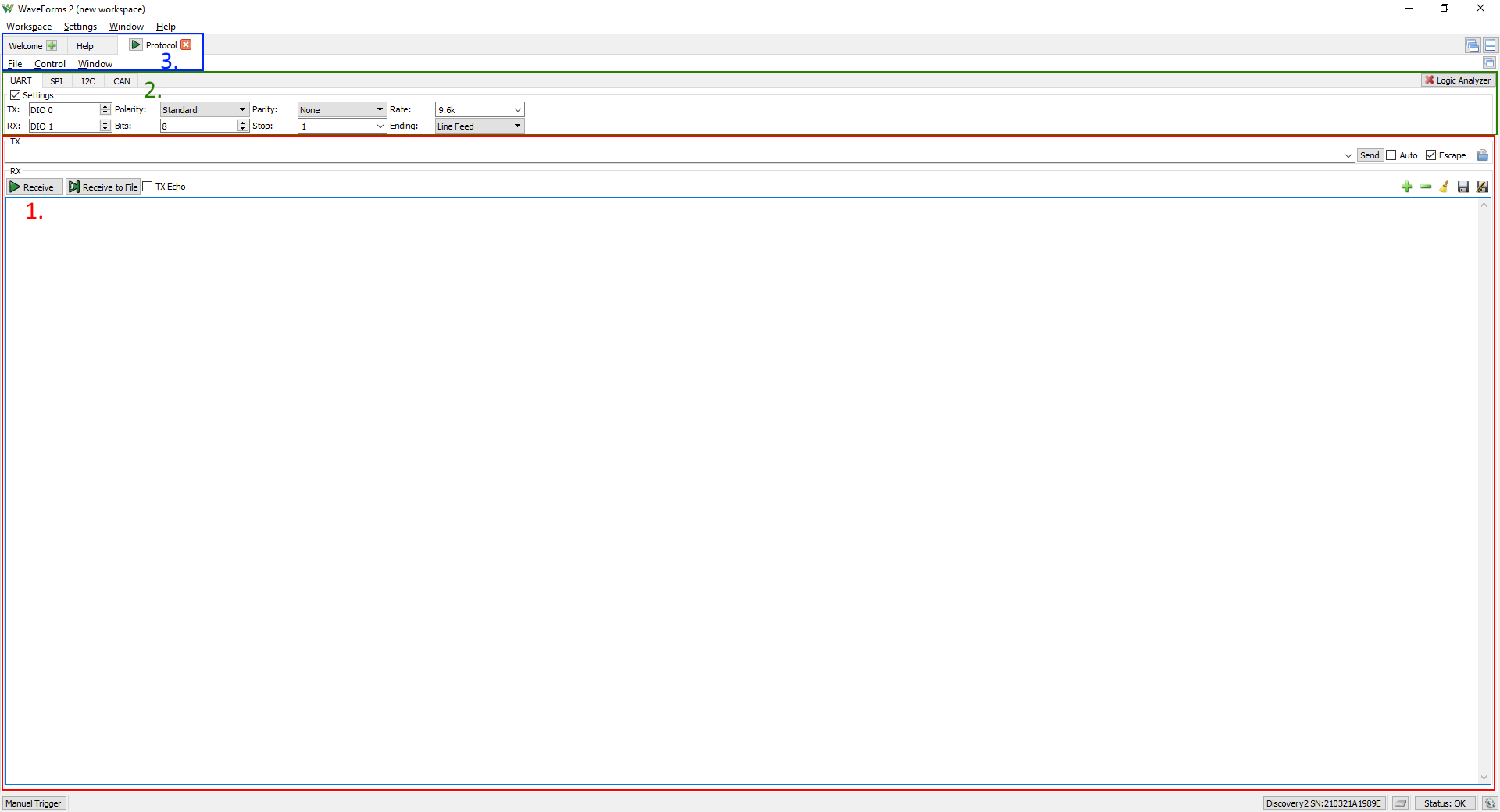
Task: Click the green minus icon in RX toolbar
Action: click(x=1426, y=187)
